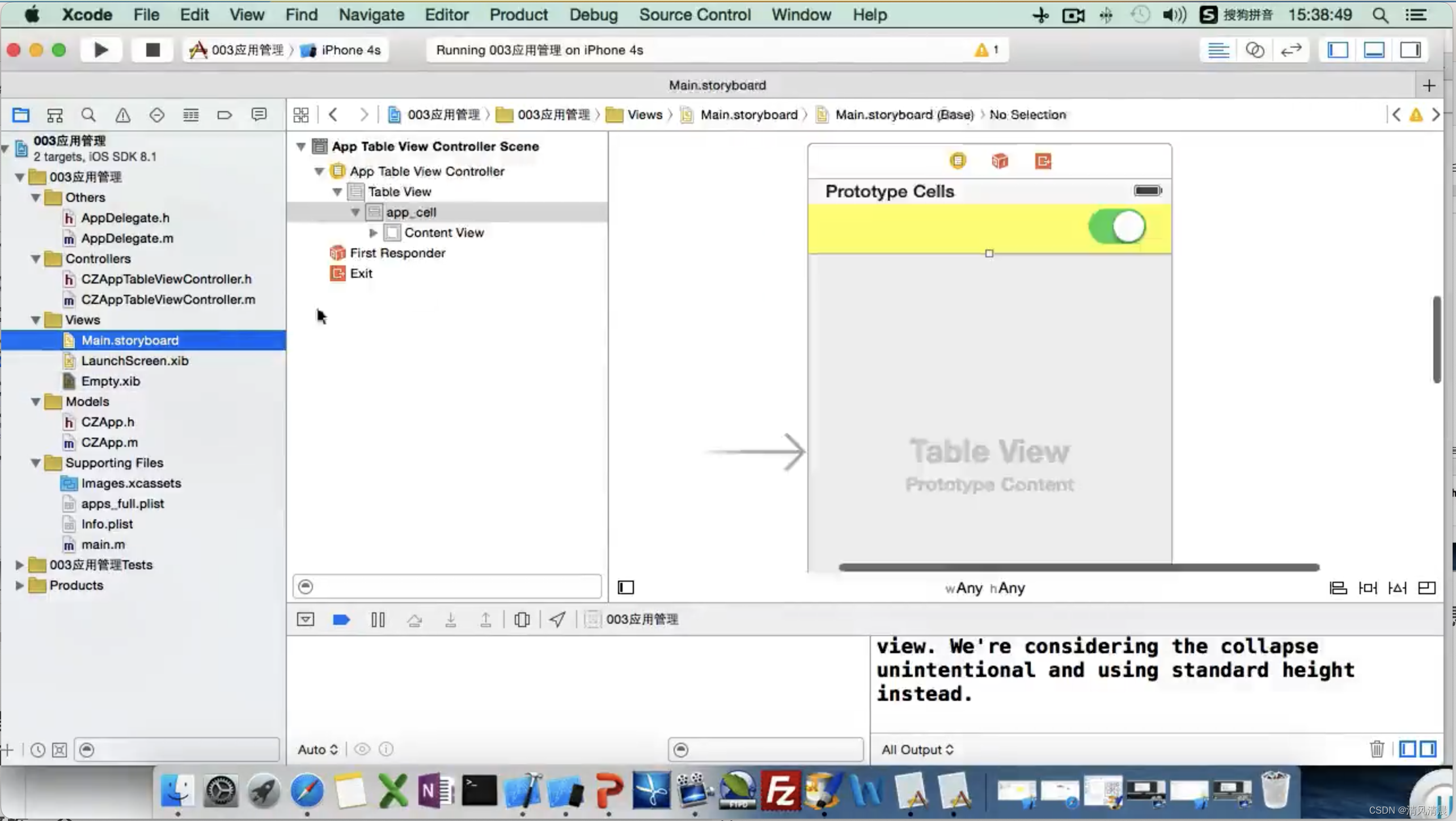
Task: Click the Navigator panel toggle icon
Action: tap(1339, 49)
